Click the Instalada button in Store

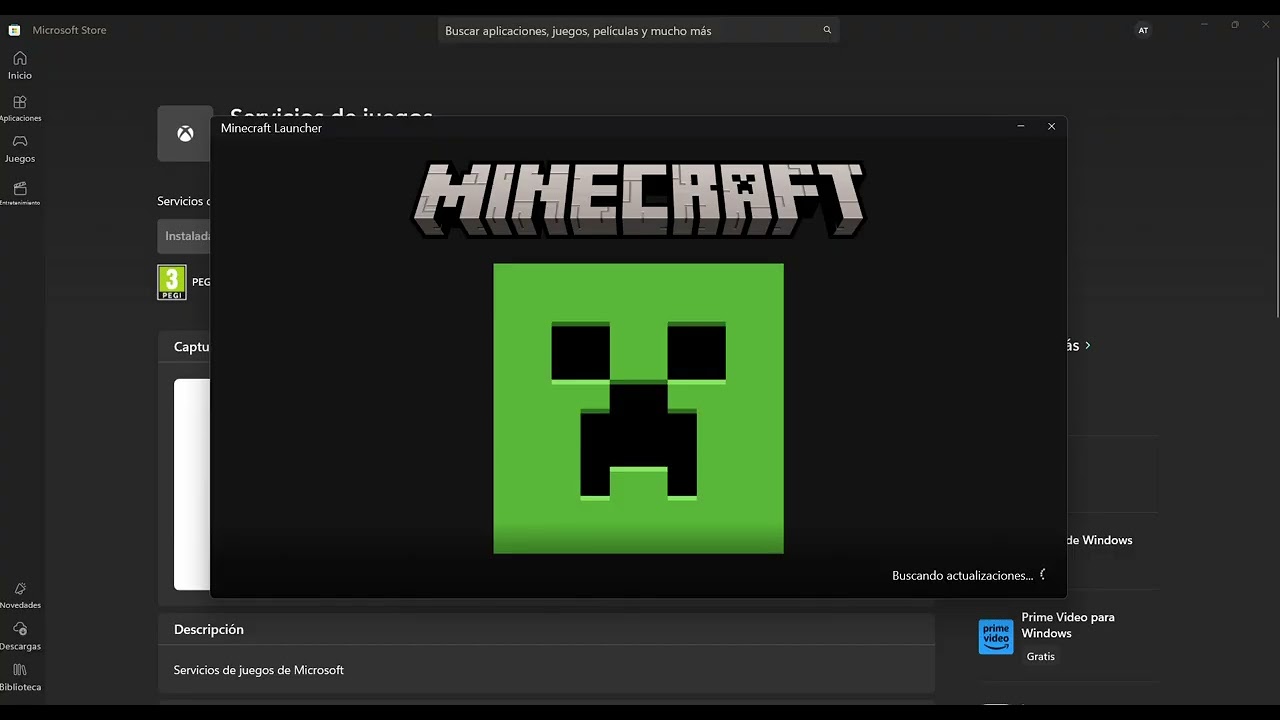[x=184, y=236]
